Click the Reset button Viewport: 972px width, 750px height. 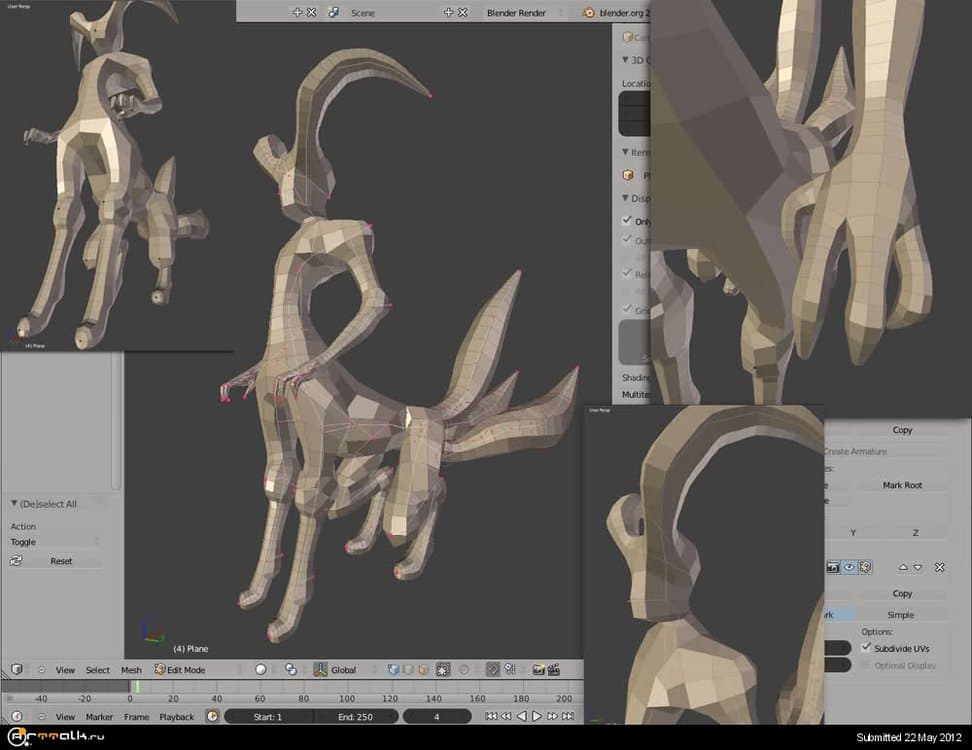pyautogui.click(x=61, y=560)
